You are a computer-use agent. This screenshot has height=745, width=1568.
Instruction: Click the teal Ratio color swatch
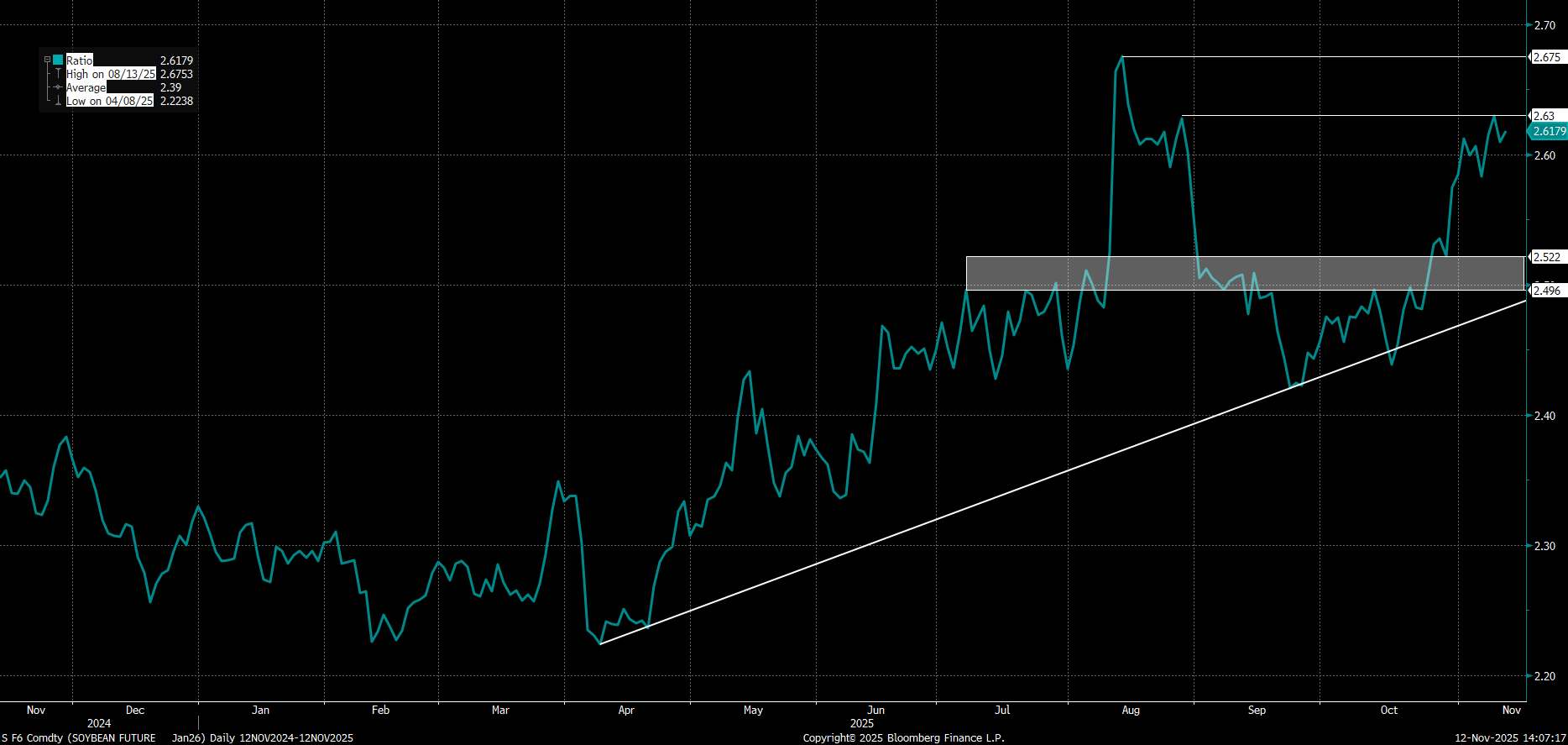coord(58,60)
